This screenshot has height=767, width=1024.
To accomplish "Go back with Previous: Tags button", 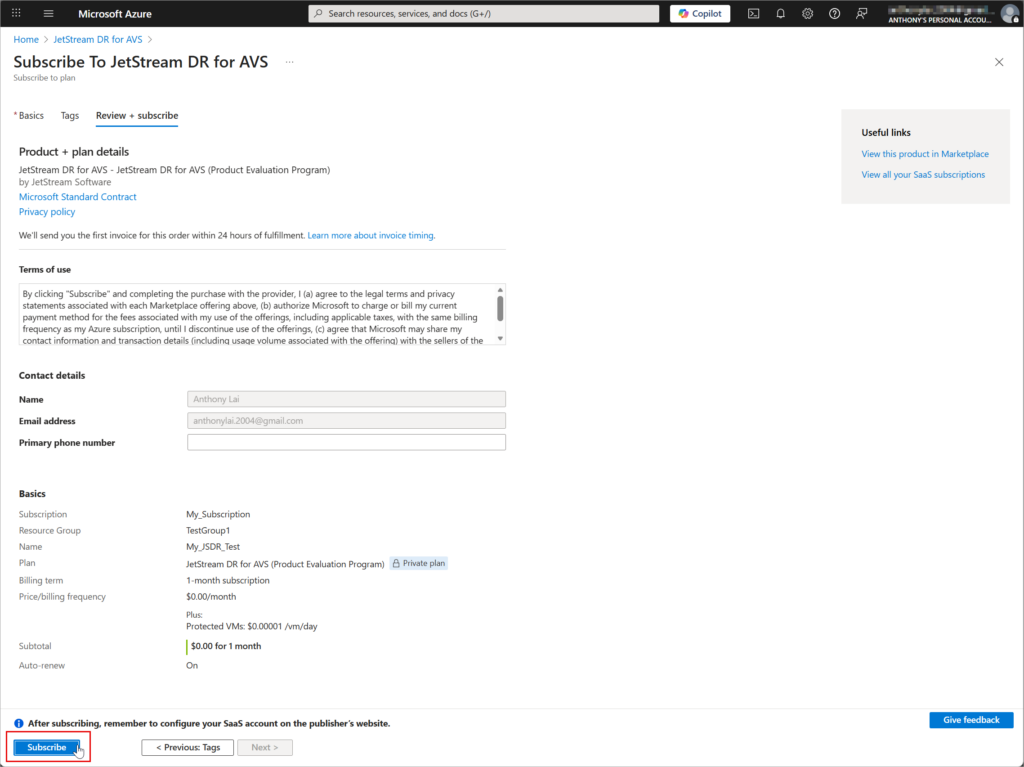I will [x=188, y=747].
